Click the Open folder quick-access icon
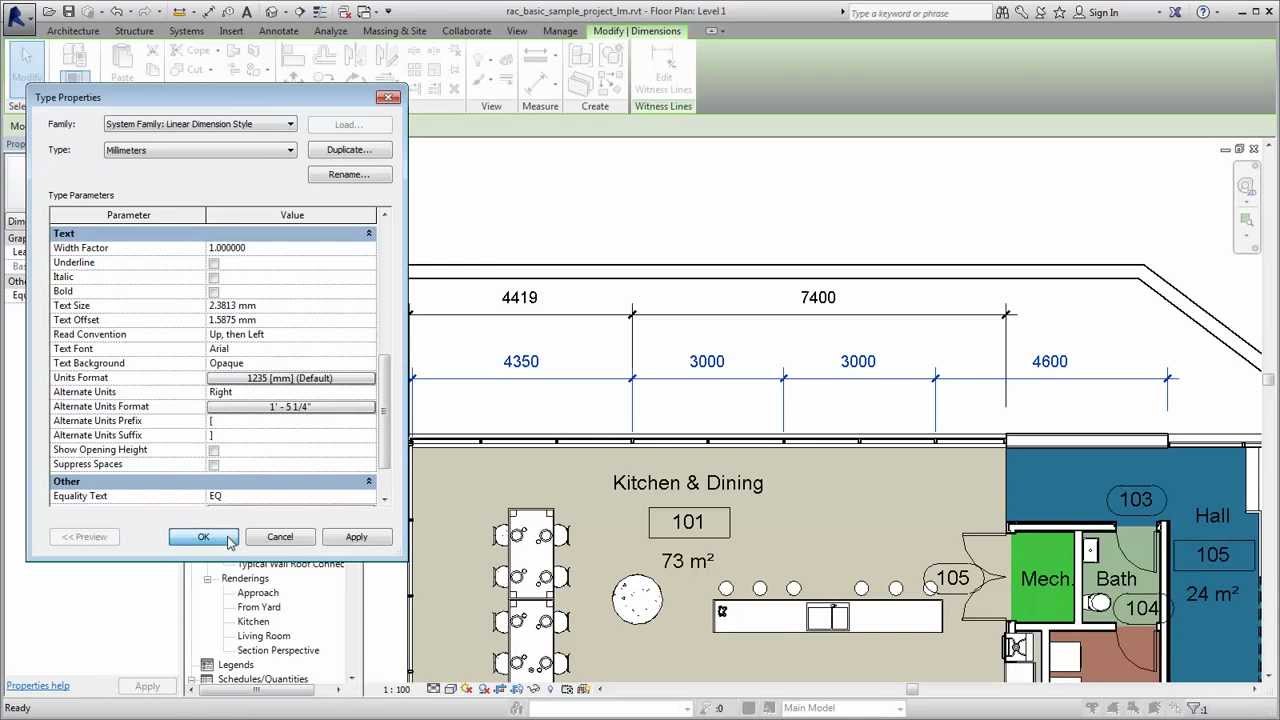 [x=49, y=12]
